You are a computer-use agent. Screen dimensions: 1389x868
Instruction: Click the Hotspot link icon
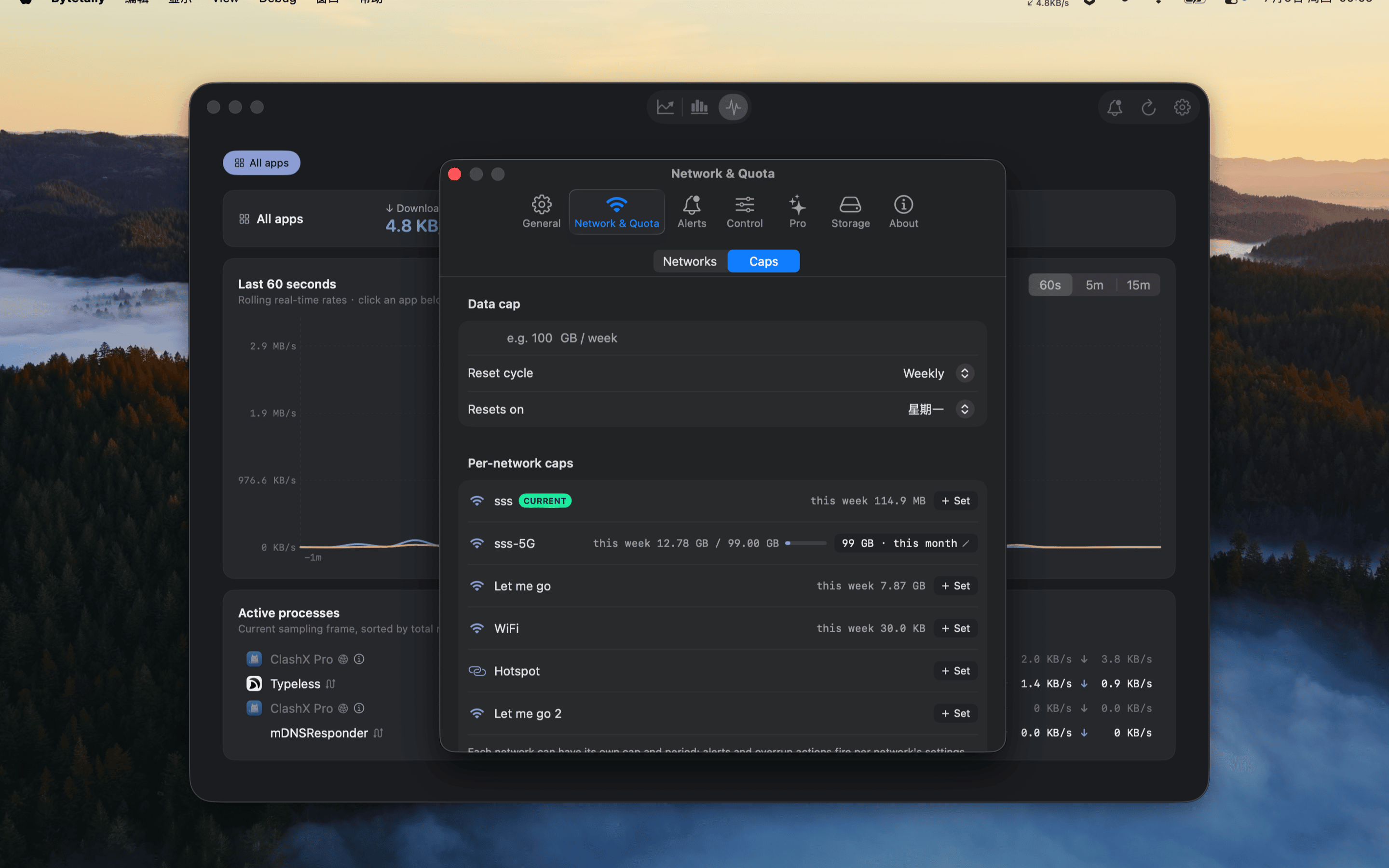(x=477, y=670)
